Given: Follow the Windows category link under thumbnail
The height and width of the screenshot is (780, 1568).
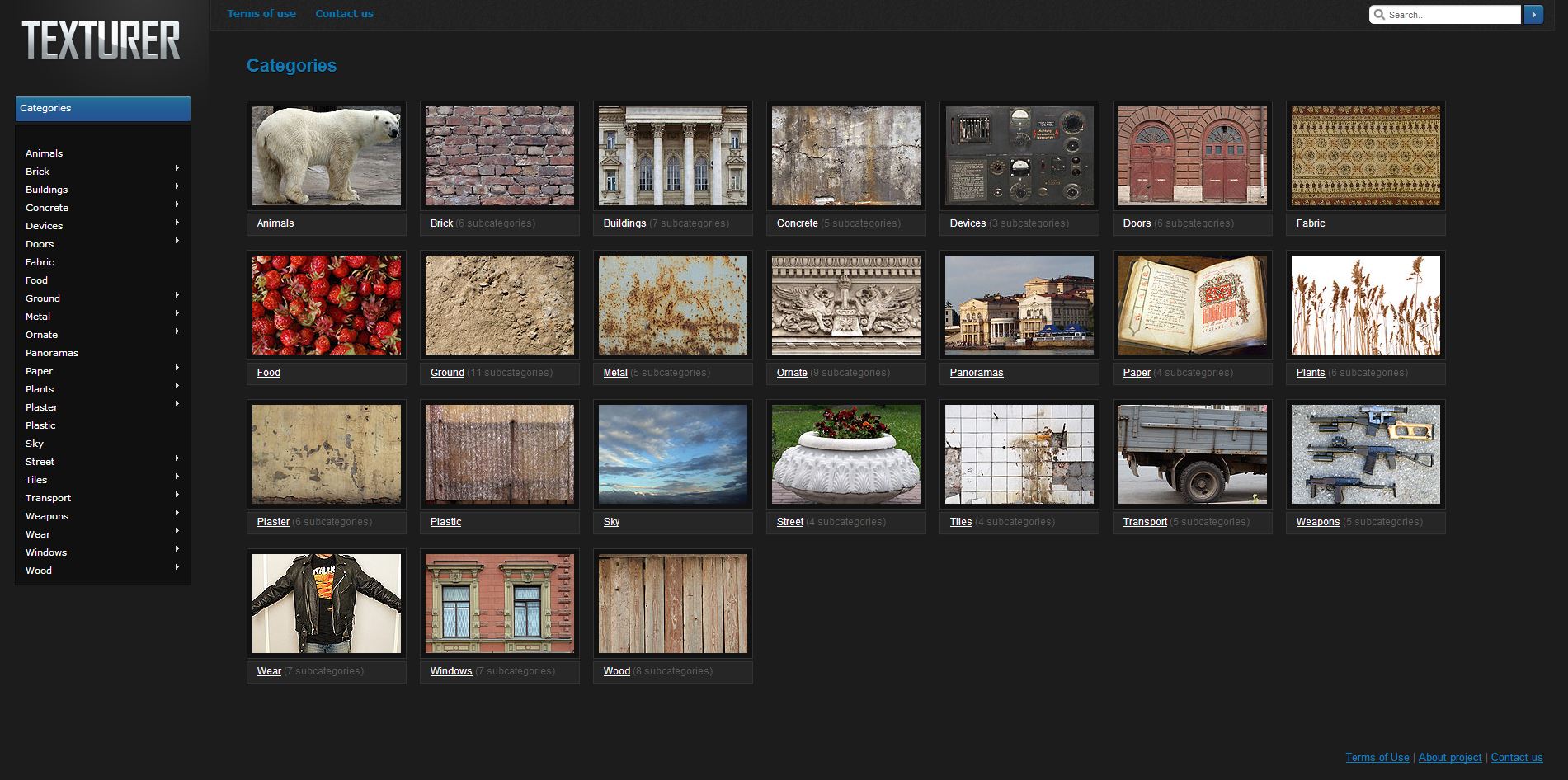Looking at the screenshot, I should 451,671.
